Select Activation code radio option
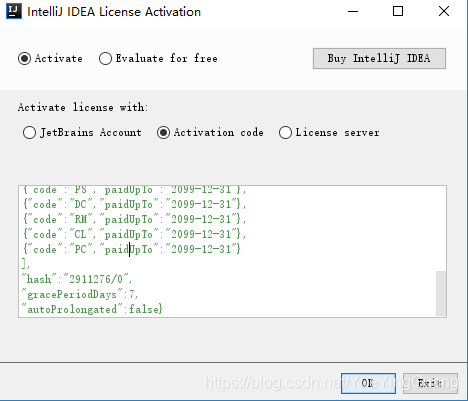 tap(210, 133)
